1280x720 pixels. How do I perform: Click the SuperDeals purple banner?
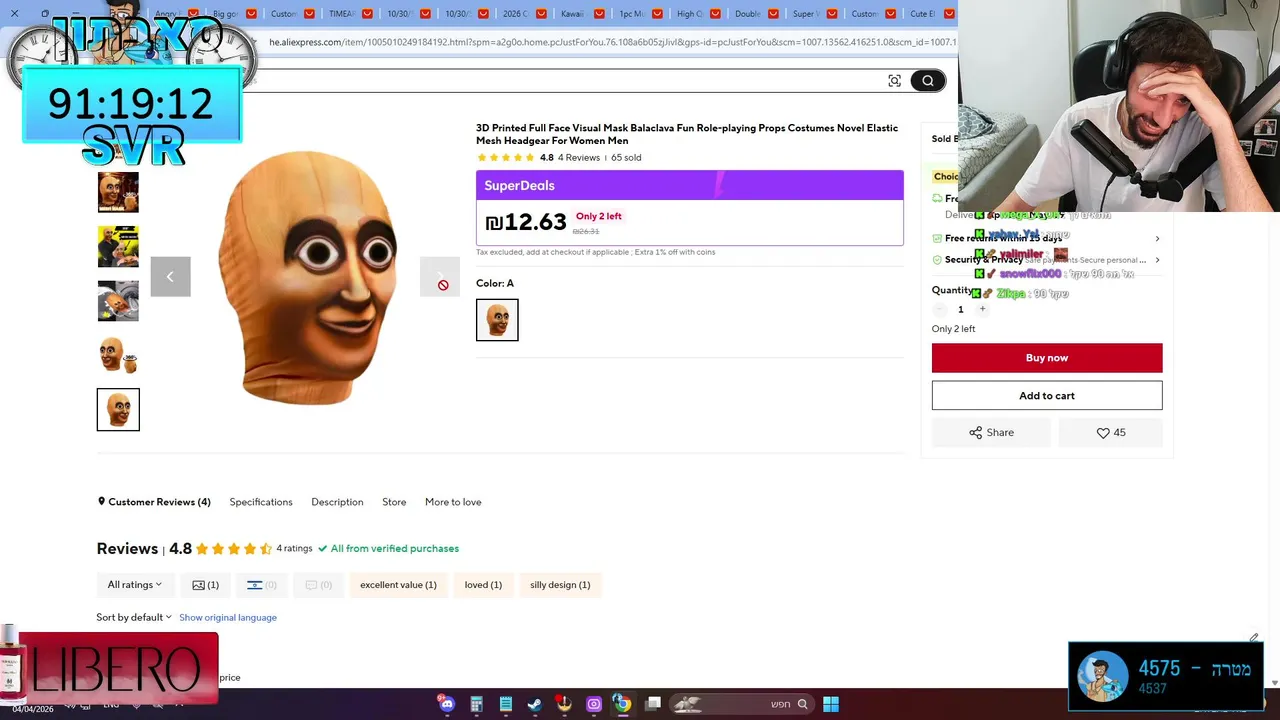[x=690, y=185]
